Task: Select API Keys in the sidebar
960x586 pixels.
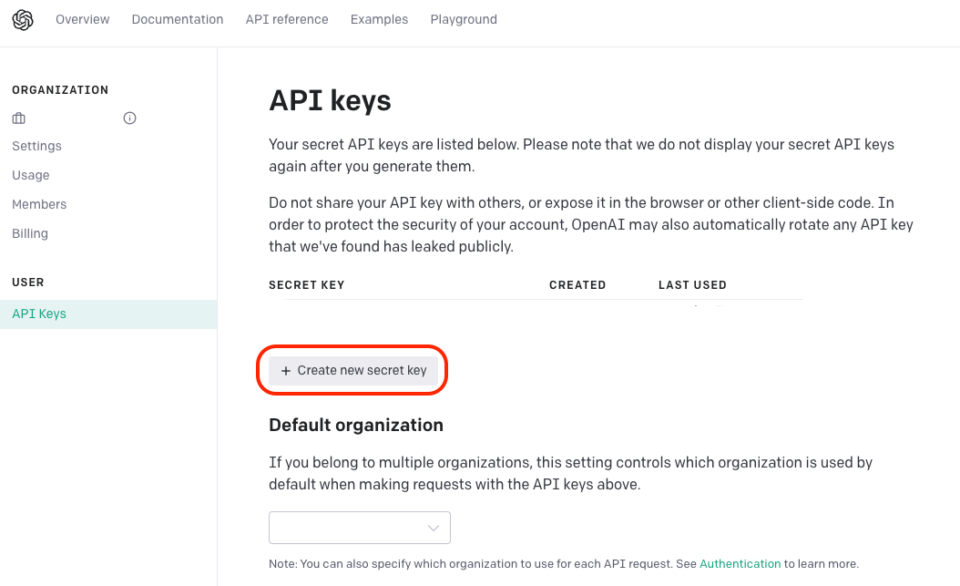Action: (x=38, y=313)
